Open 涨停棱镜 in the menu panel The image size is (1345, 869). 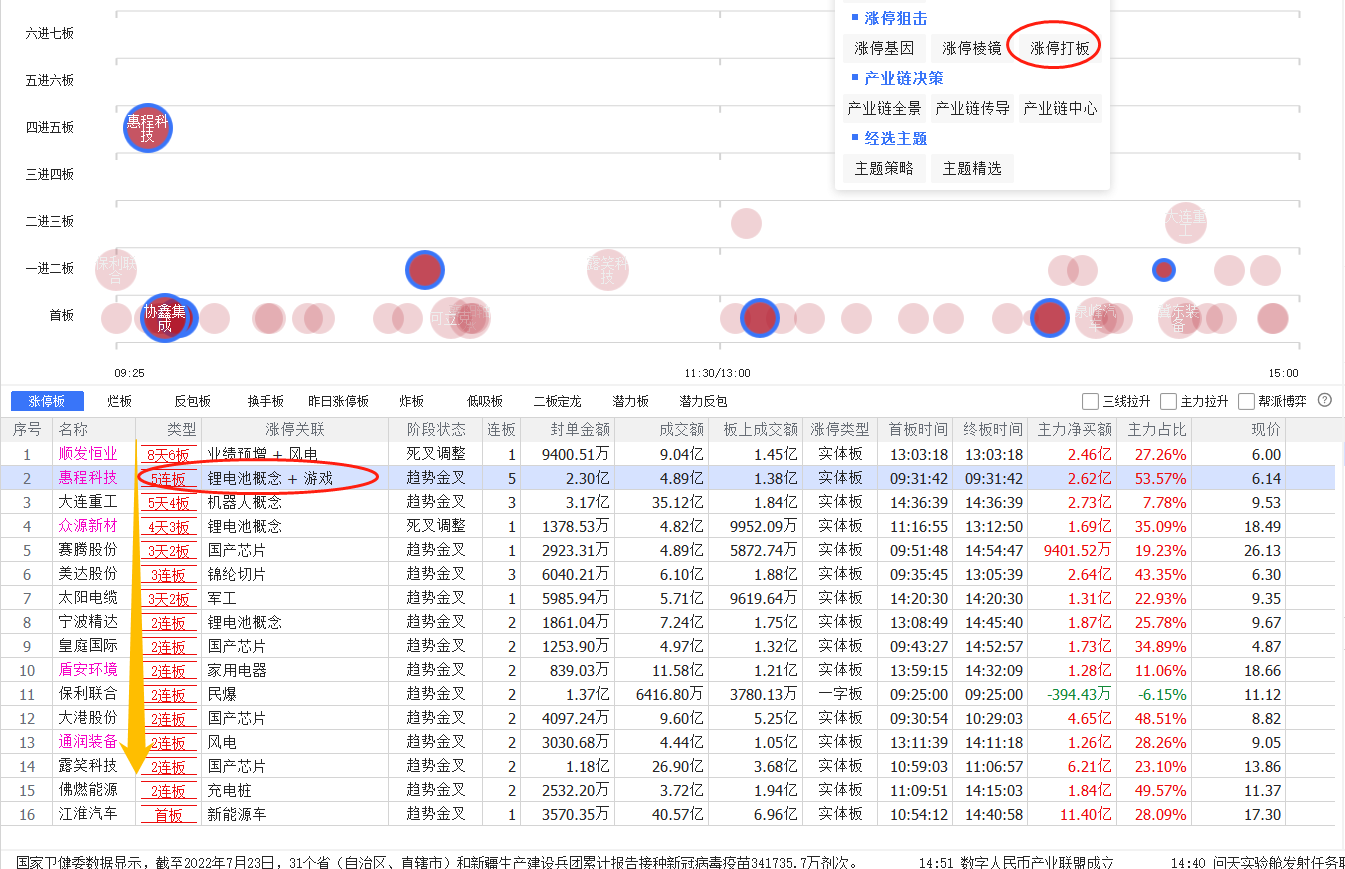click(972, 48)
